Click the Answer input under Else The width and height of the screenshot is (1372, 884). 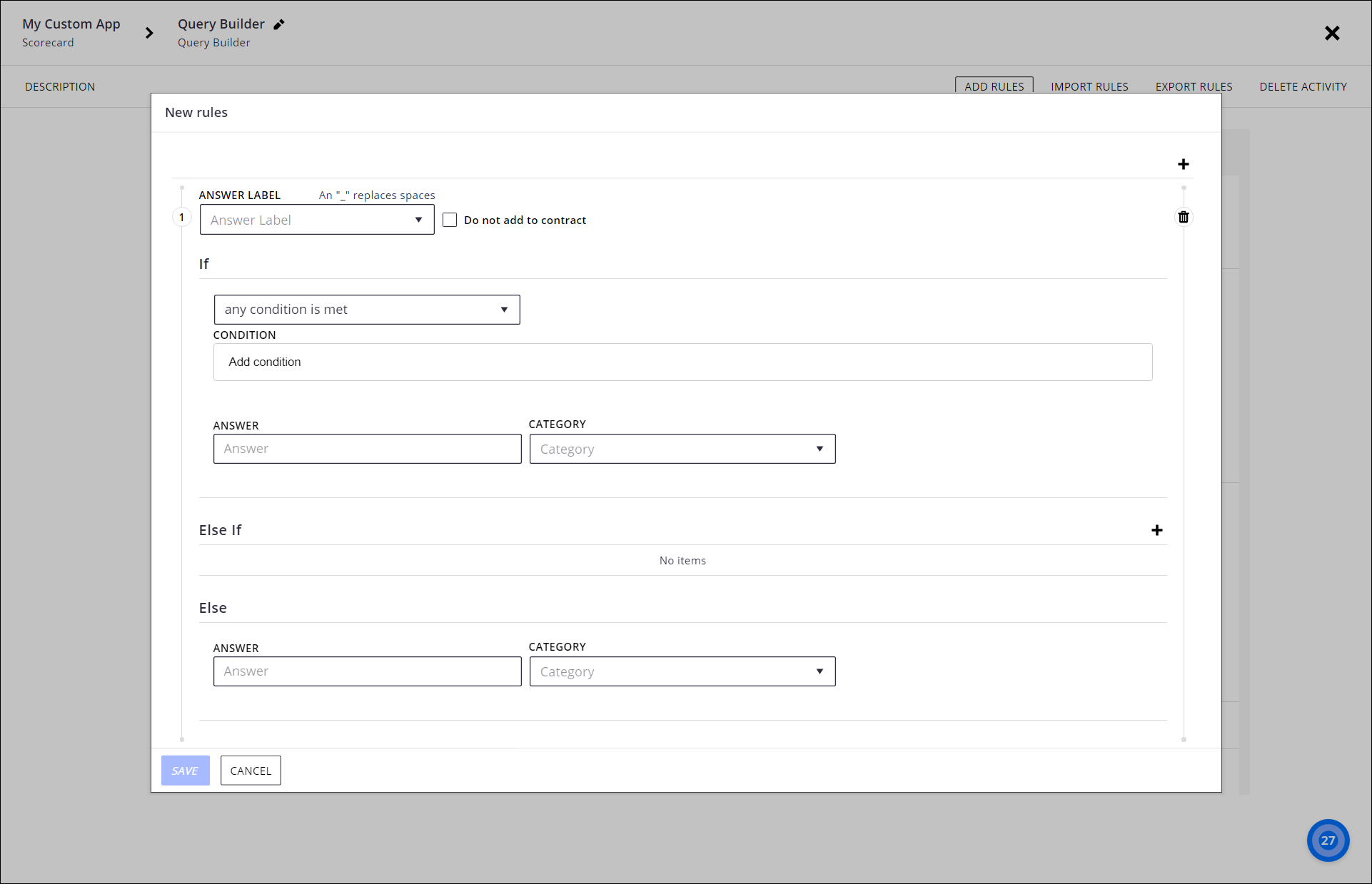[367, 671]
